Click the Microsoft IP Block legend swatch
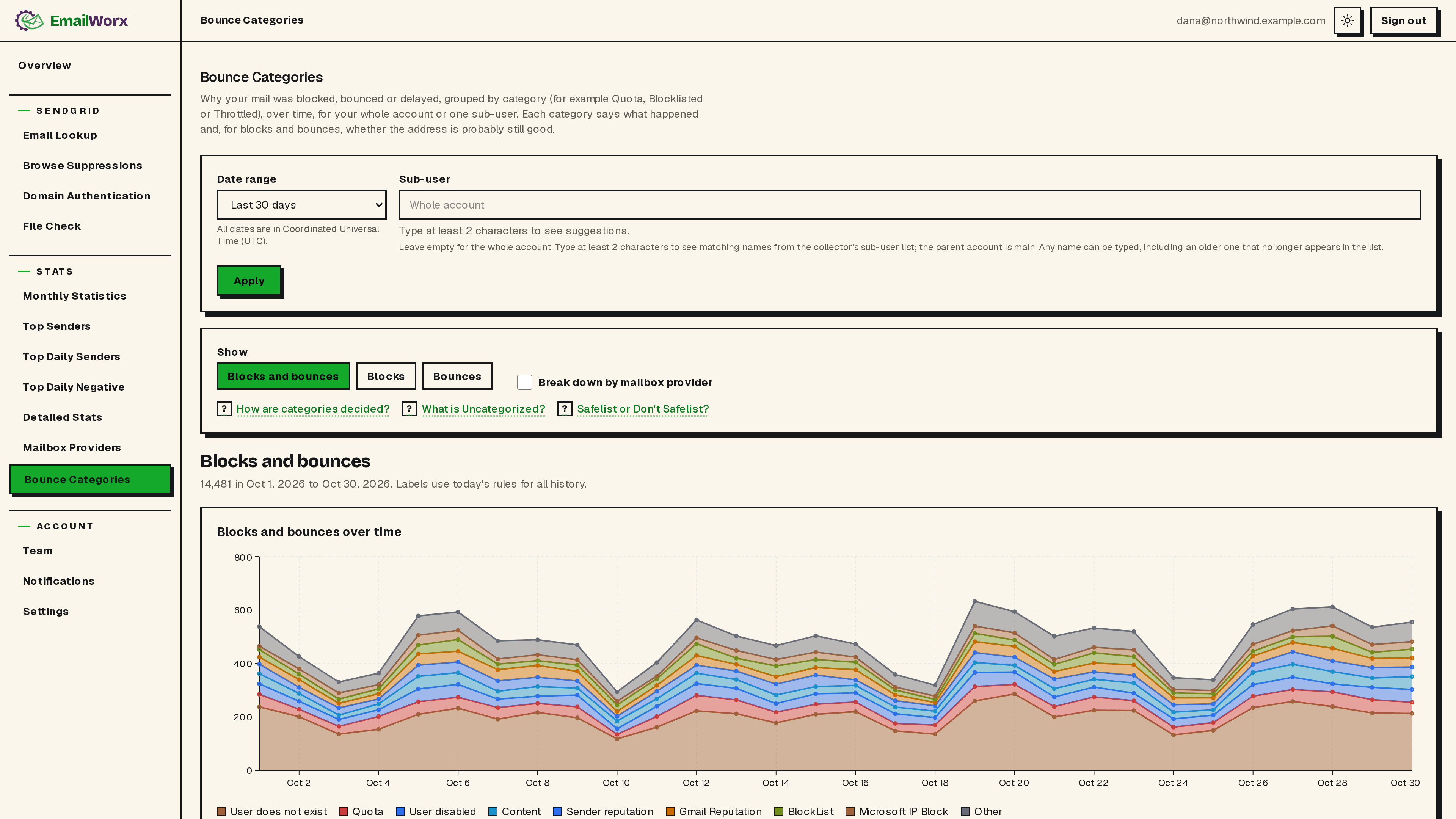Screen dimensions: 1456x819 pyautogui.click(x=850, y=812)
